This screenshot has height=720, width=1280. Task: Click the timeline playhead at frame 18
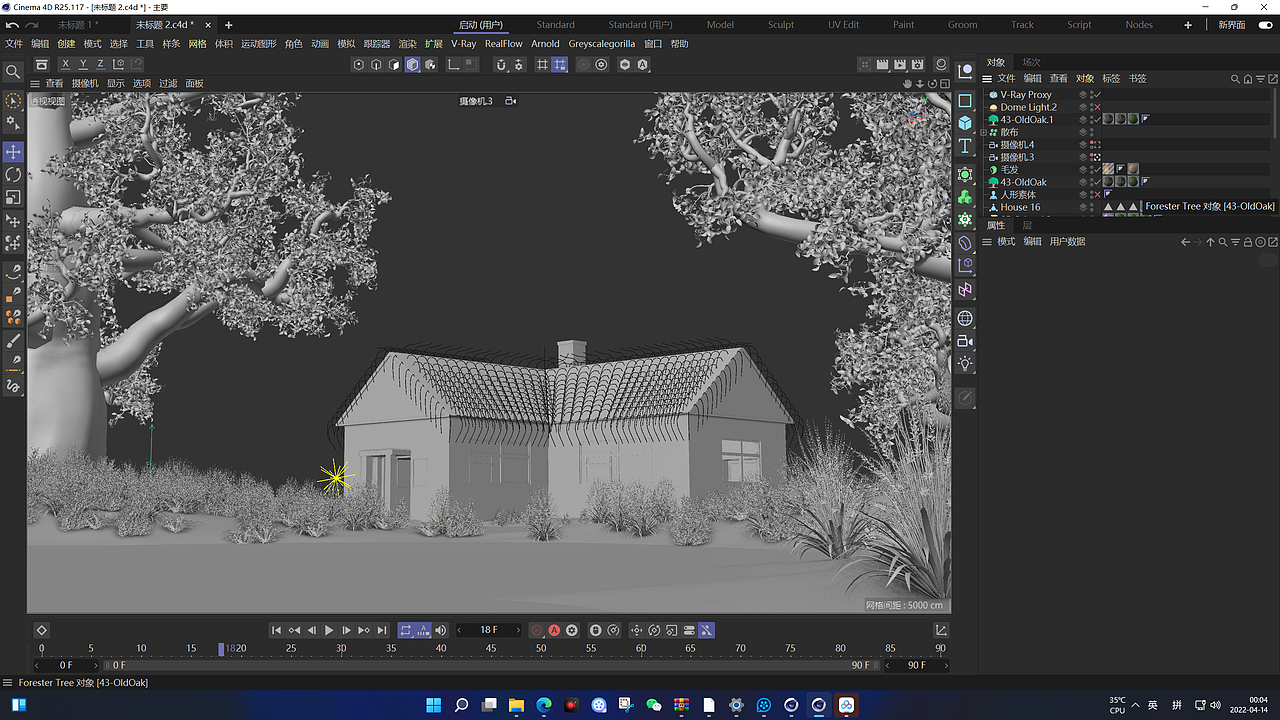coord(221,649)
